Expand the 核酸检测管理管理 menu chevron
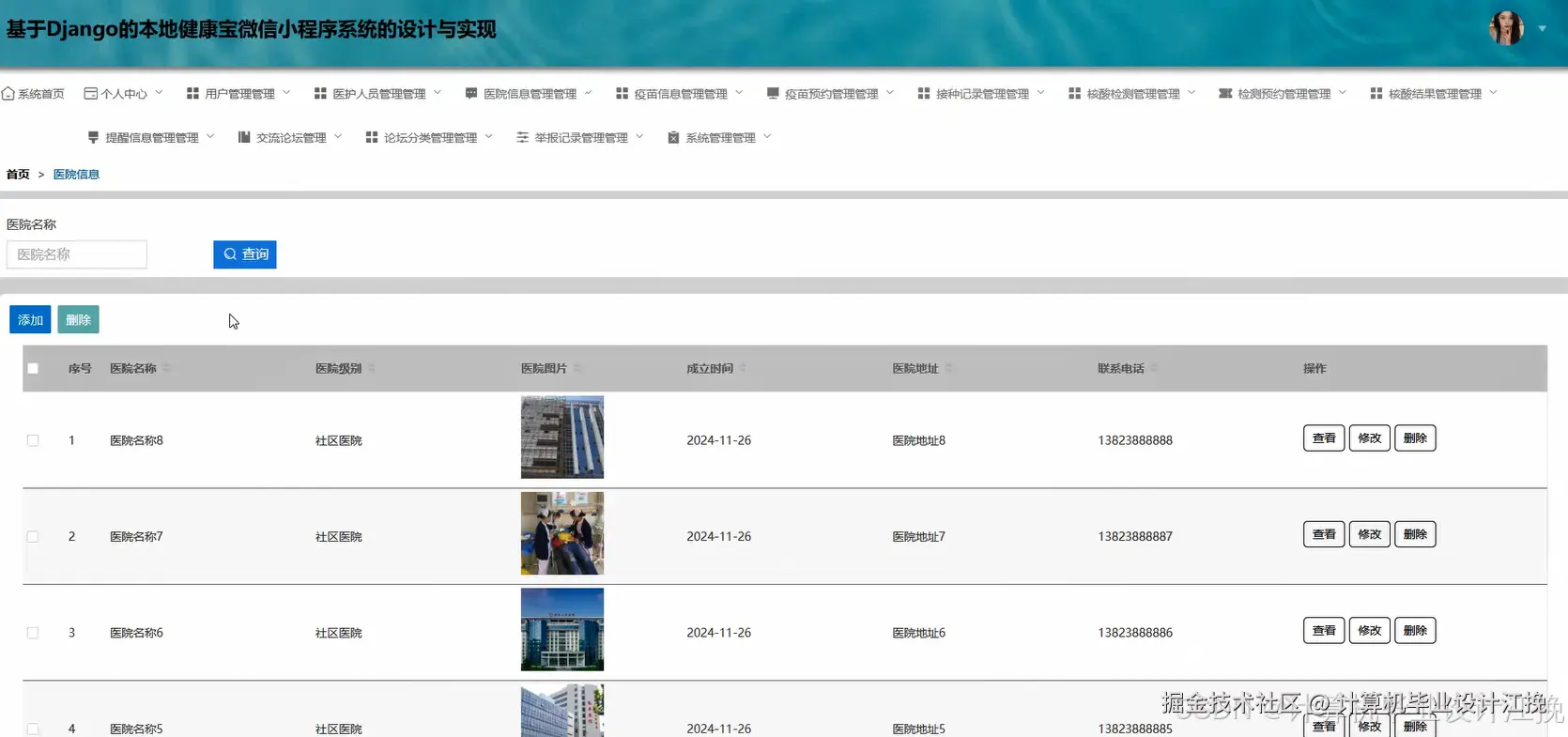This screenshot has width=1568, height=737. click(1191, 93)
